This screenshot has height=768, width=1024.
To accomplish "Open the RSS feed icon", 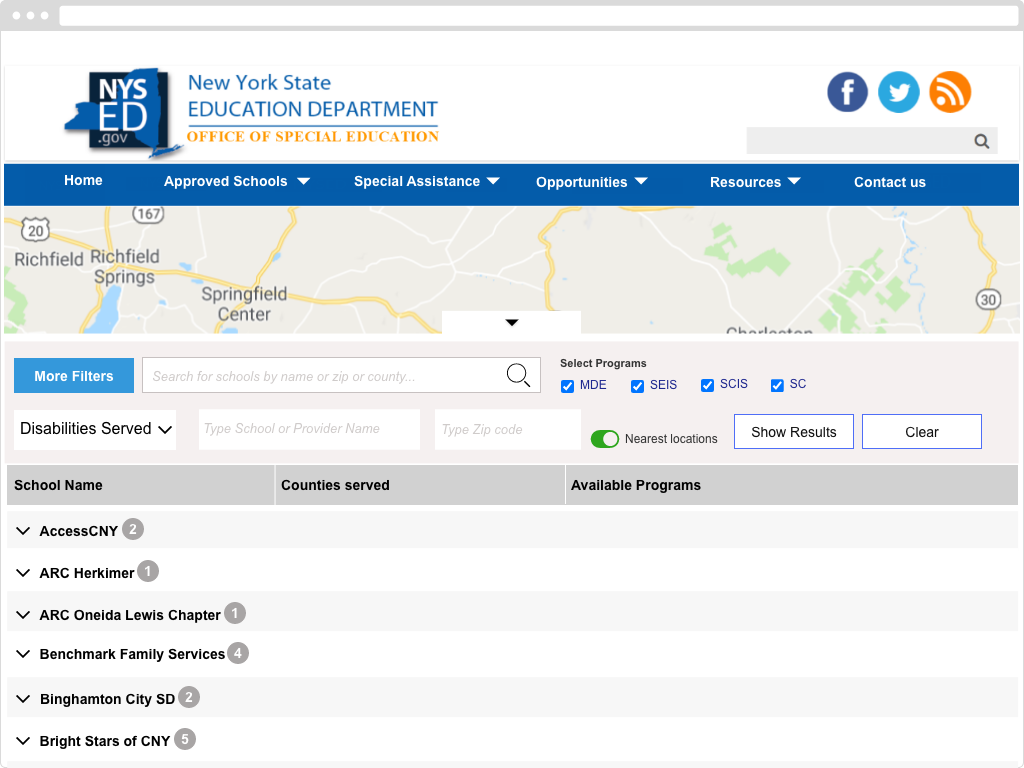I will click(x=950, y=92).
